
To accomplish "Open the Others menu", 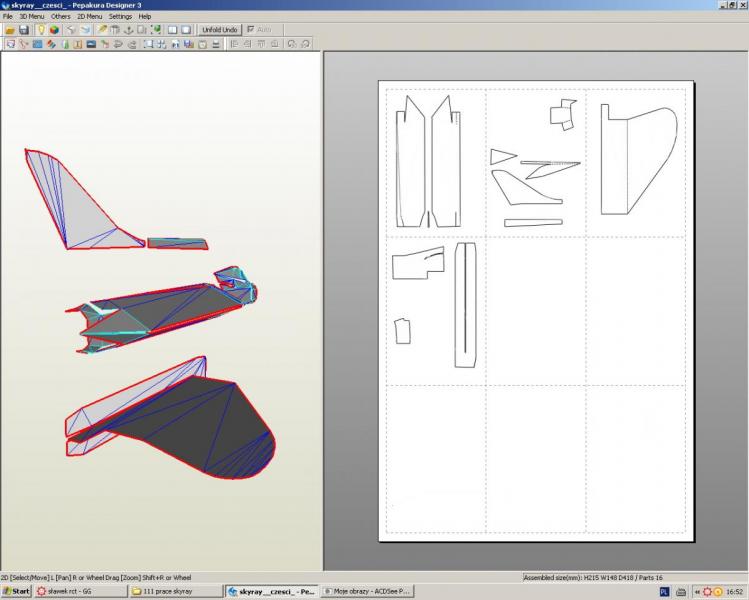I will click(x=60, y=17).
